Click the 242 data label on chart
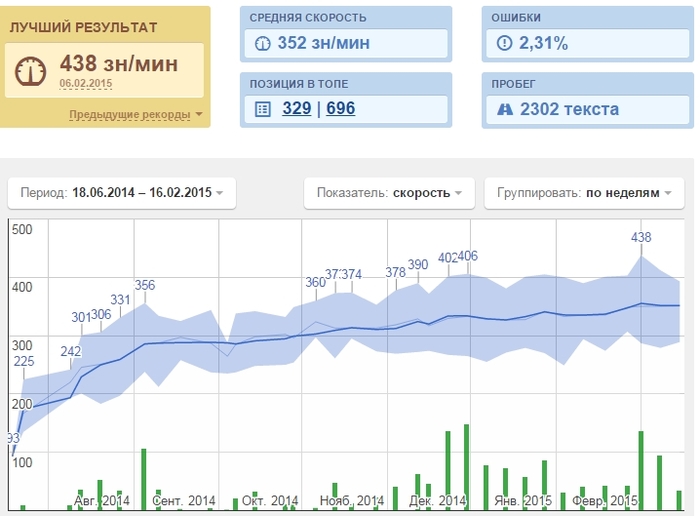 click(x=71, y=352)
